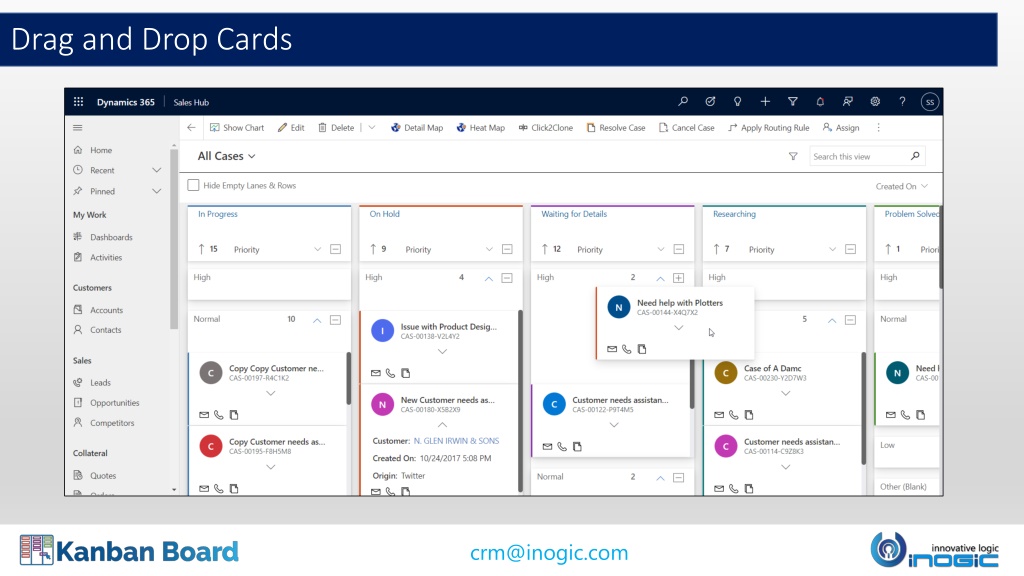Click the Heat Map button
Viewport: 1024px width, 576px height.
(x=481, y=128)
